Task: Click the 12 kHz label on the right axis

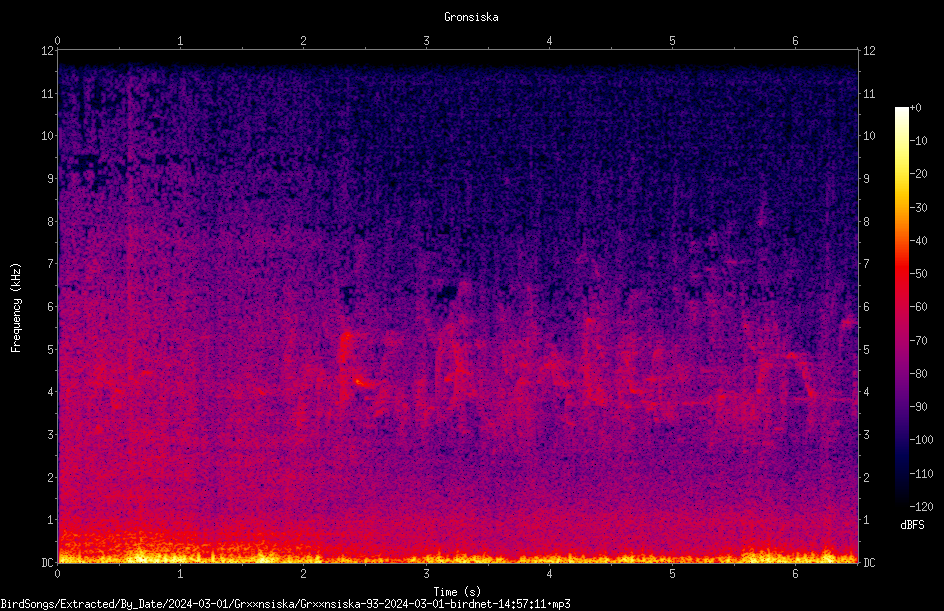Action: pyautogui.click(x=869, y=51)
